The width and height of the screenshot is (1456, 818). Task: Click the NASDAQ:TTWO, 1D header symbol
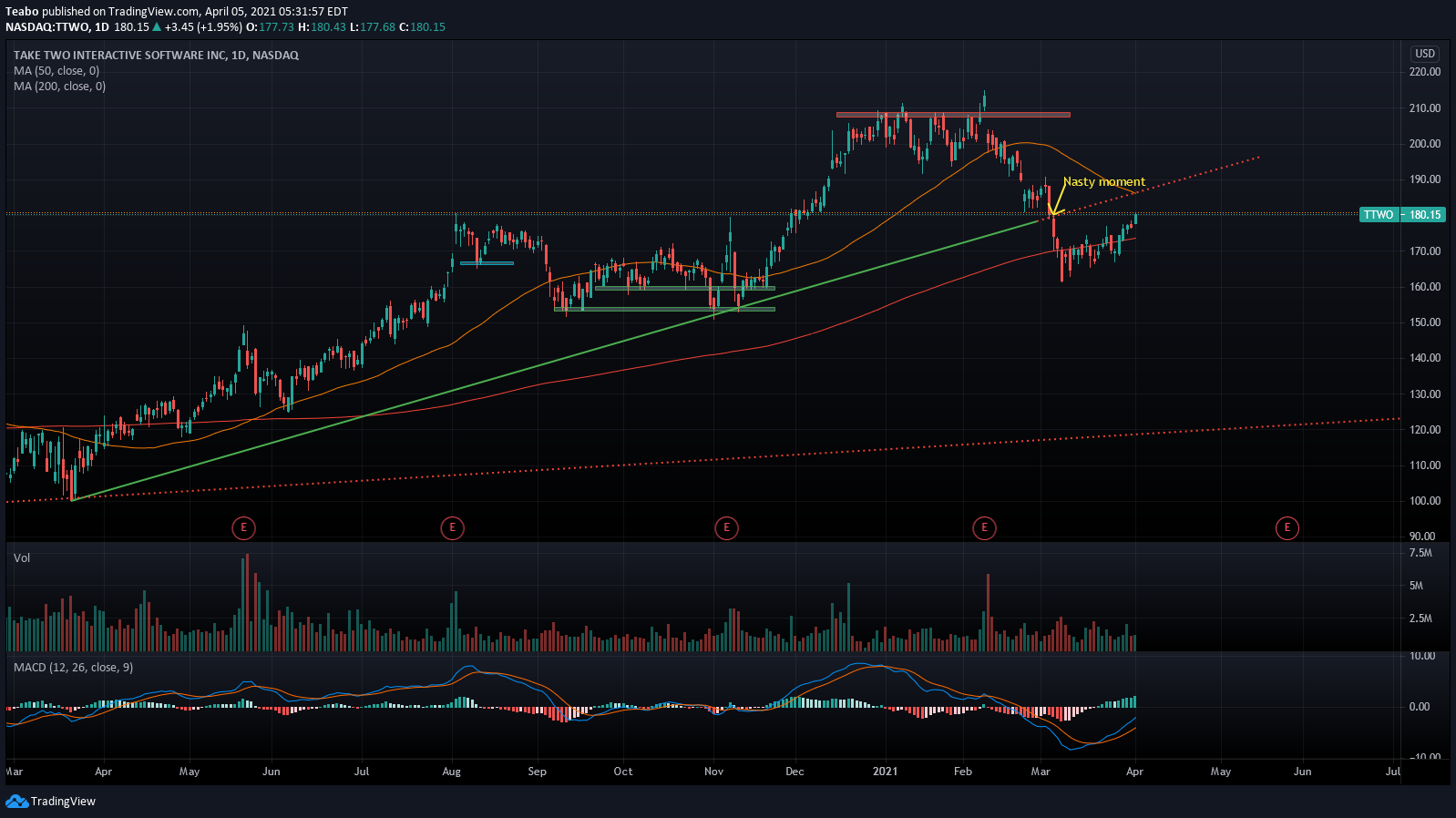[57, 27]
